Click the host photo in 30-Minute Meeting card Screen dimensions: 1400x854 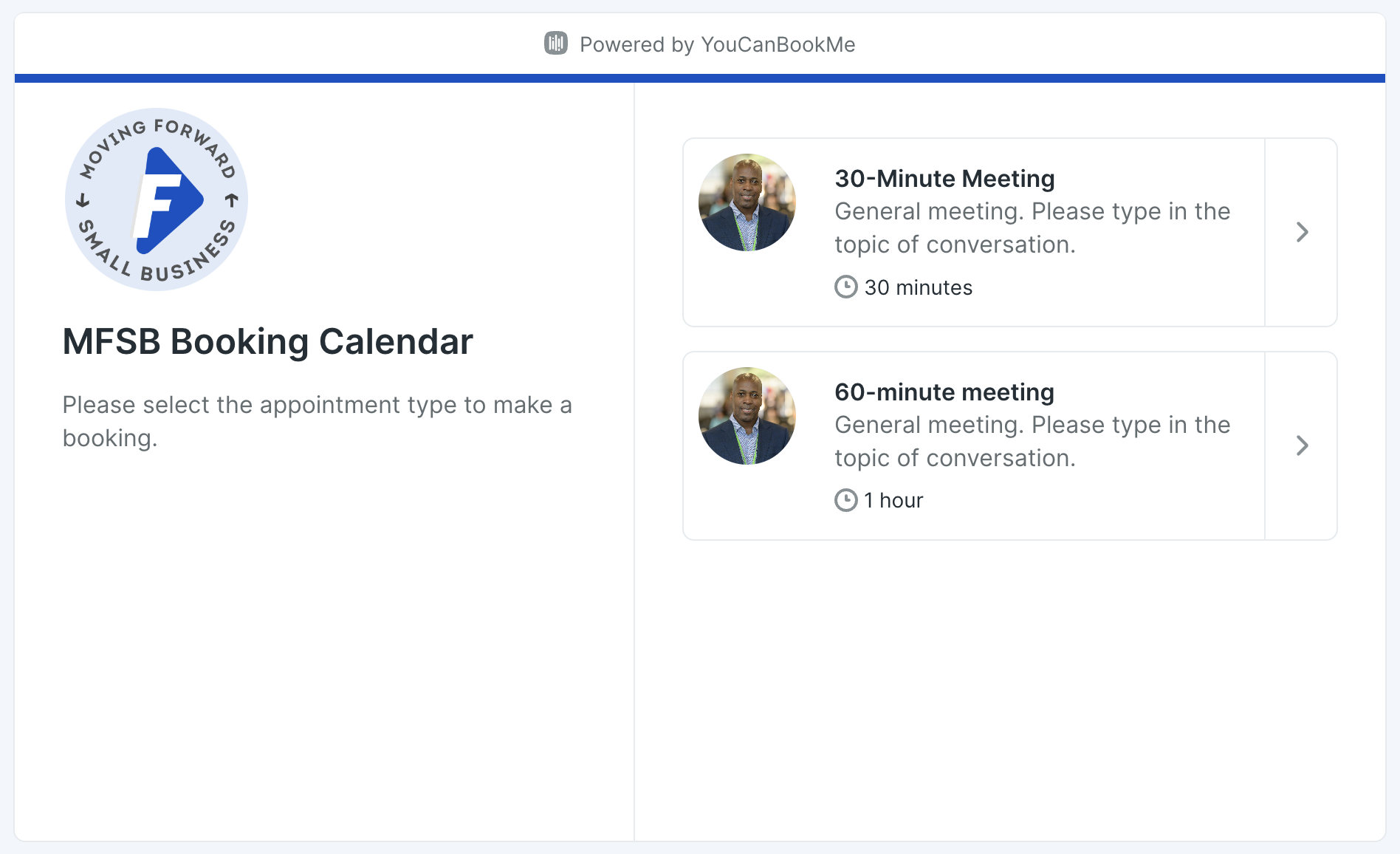pos(747,202)
